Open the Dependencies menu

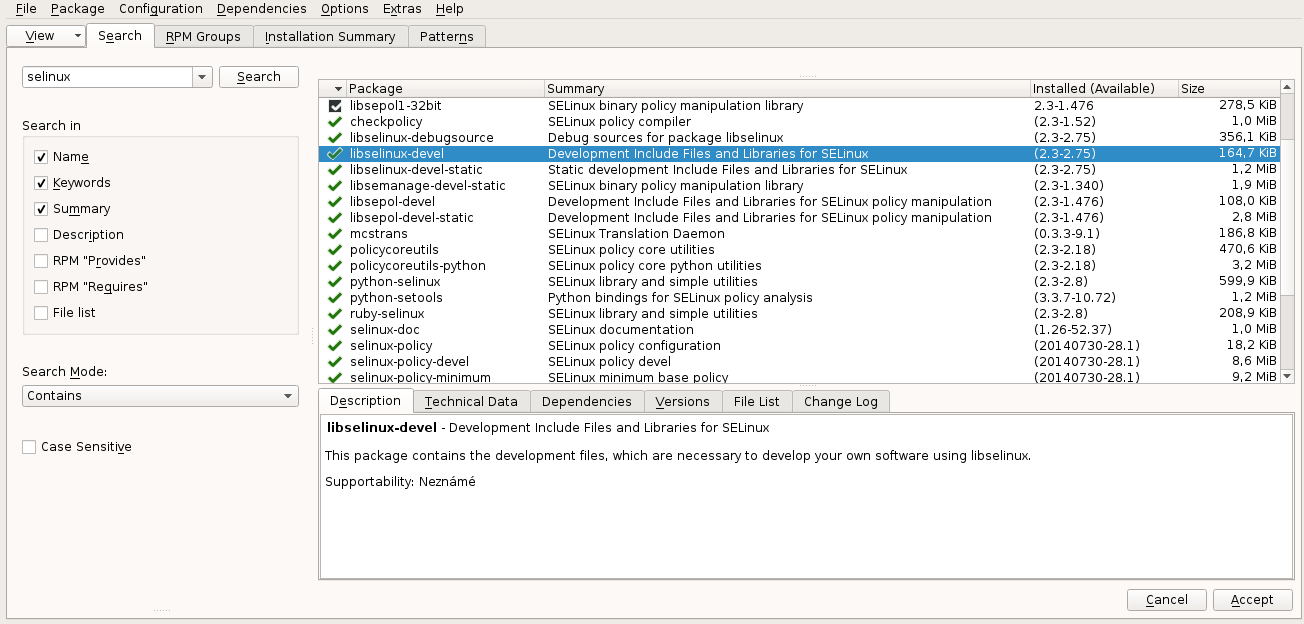click(x=261, y=9)
